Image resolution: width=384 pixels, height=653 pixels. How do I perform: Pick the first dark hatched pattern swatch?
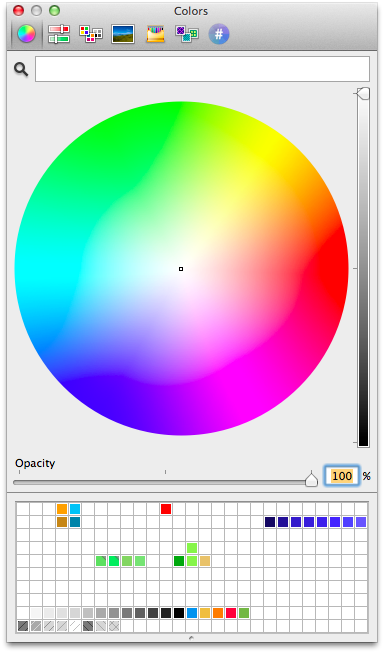point(23,626)
